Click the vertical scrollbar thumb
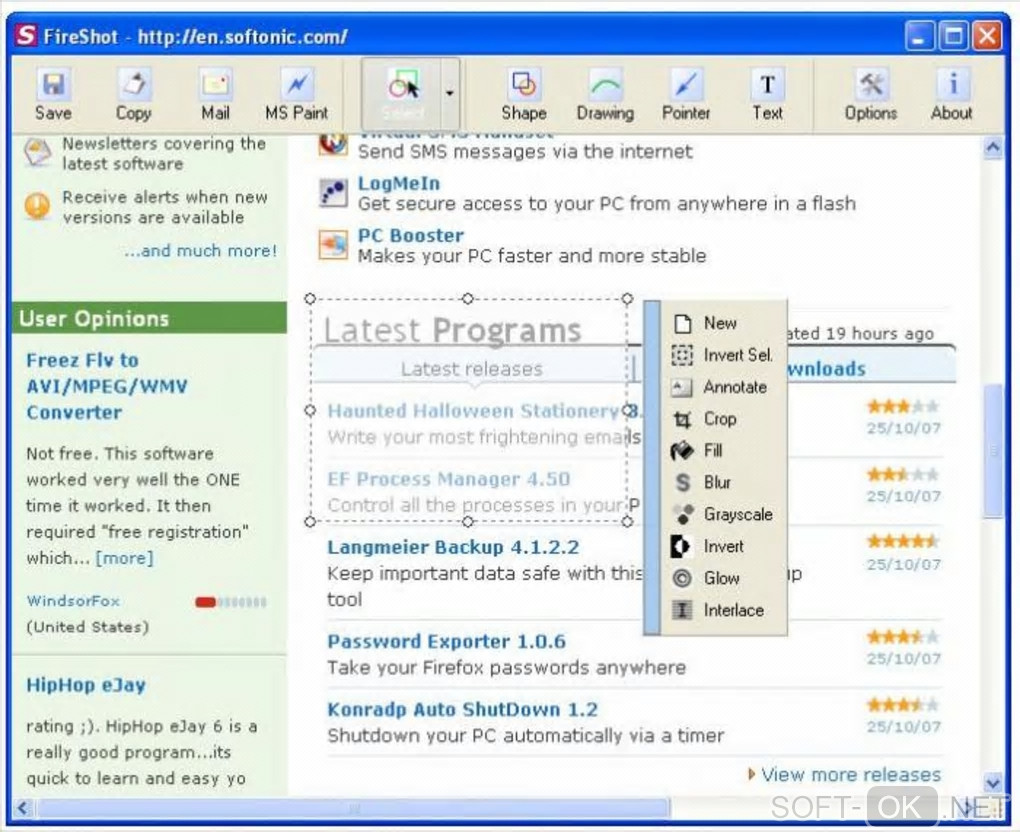Screen dimensions: 1020x832 (993, 451)
